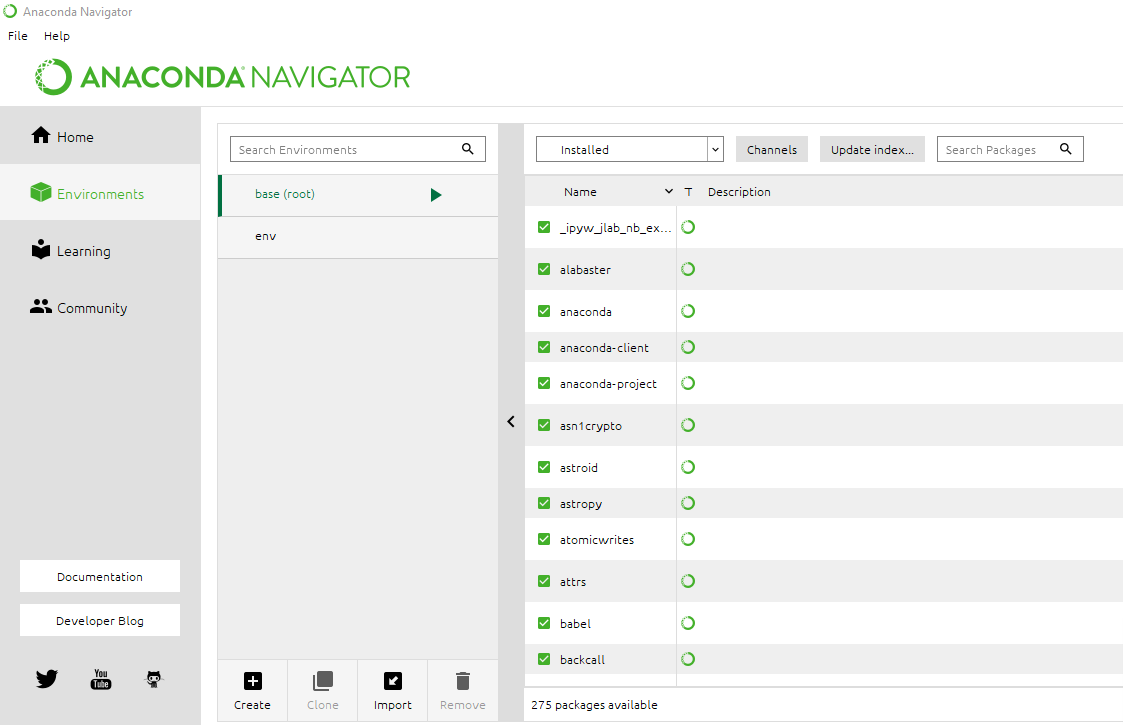This screenshot has height=725, width=1123.
Task: Click the GitHub octocat icon
Action: pyautogui.click(x=153, y=680)
